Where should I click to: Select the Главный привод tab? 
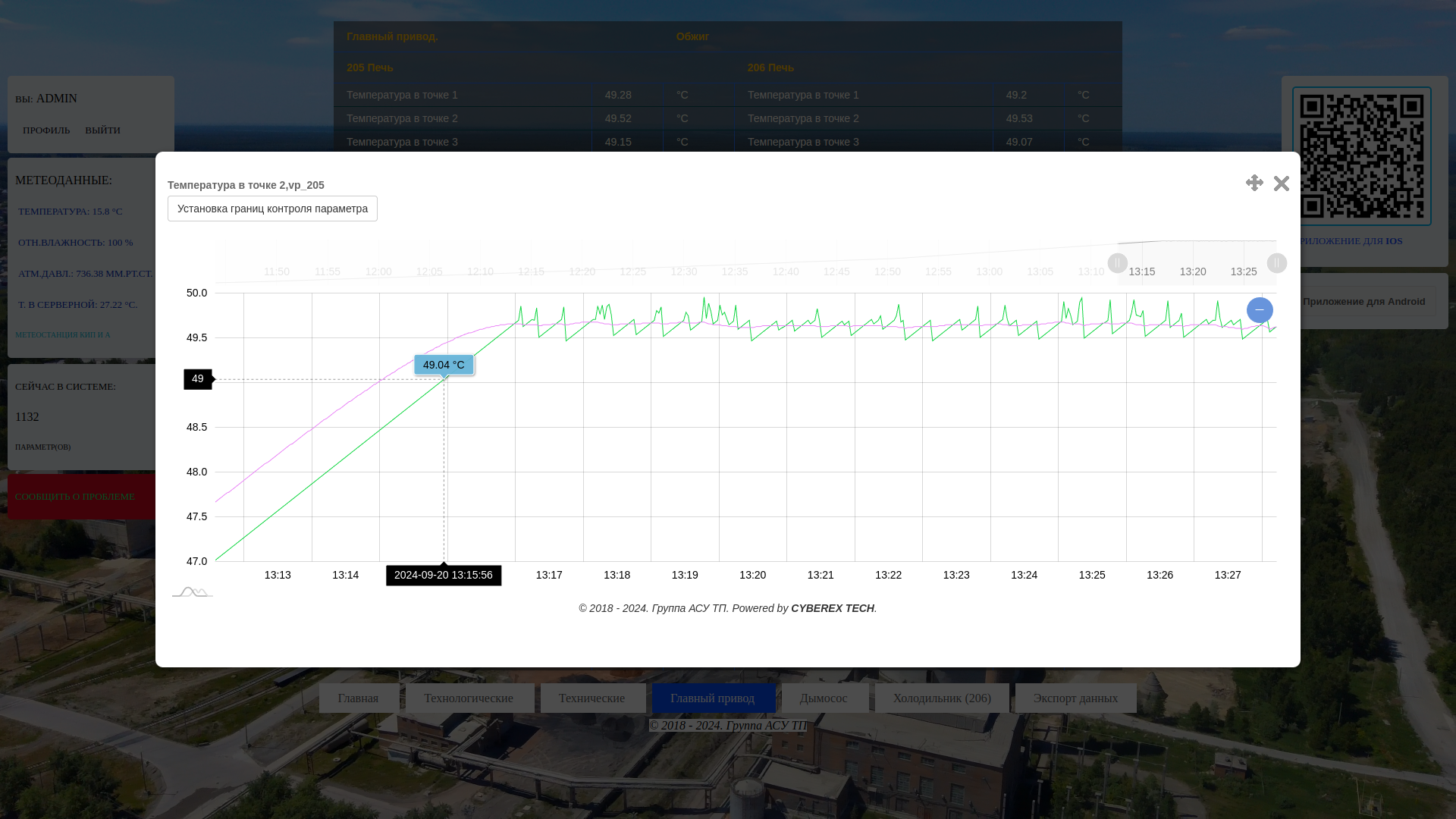coord(713,698)
